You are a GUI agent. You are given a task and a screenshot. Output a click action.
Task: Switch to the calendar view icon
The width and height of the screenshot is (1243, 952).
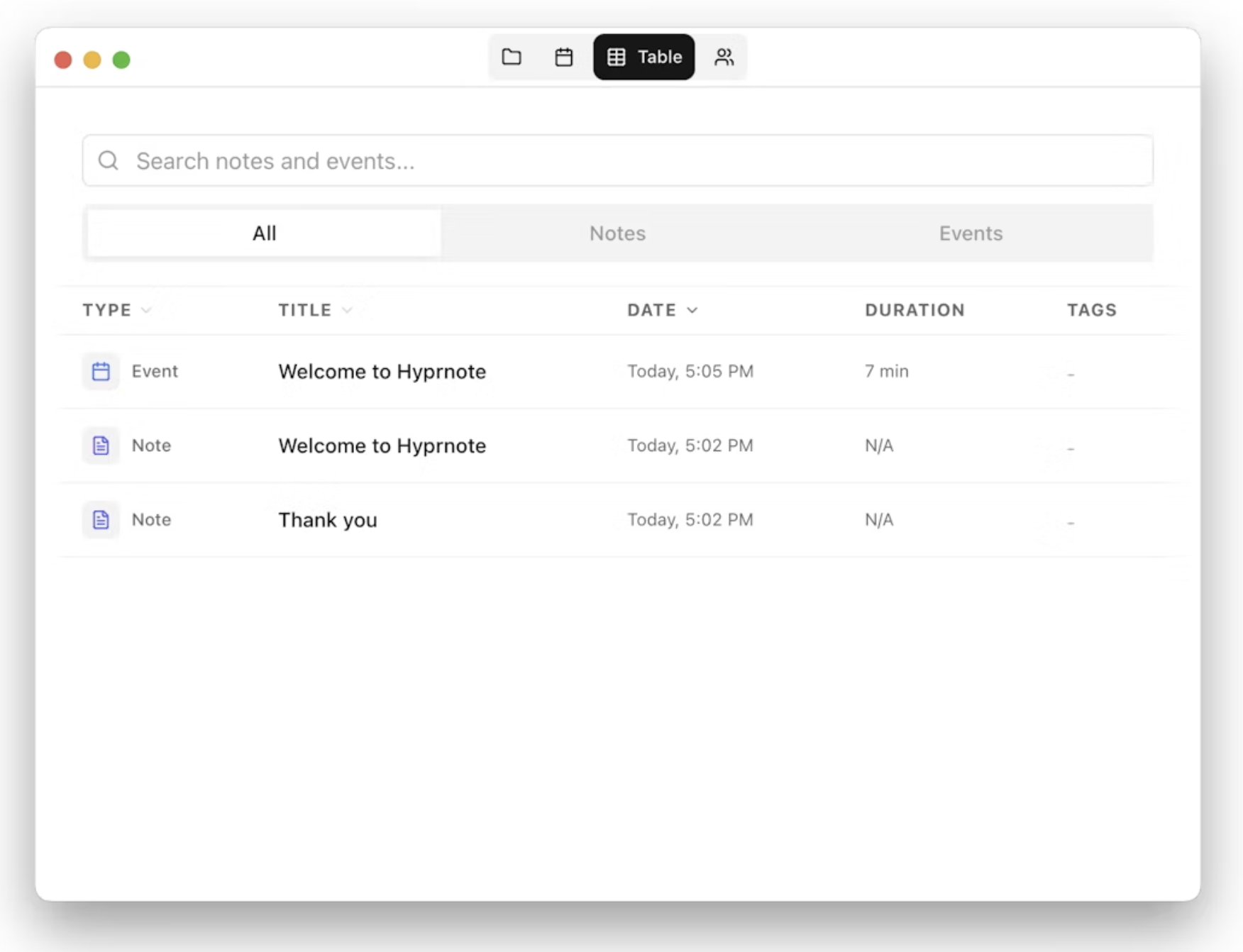pos(564,57)
